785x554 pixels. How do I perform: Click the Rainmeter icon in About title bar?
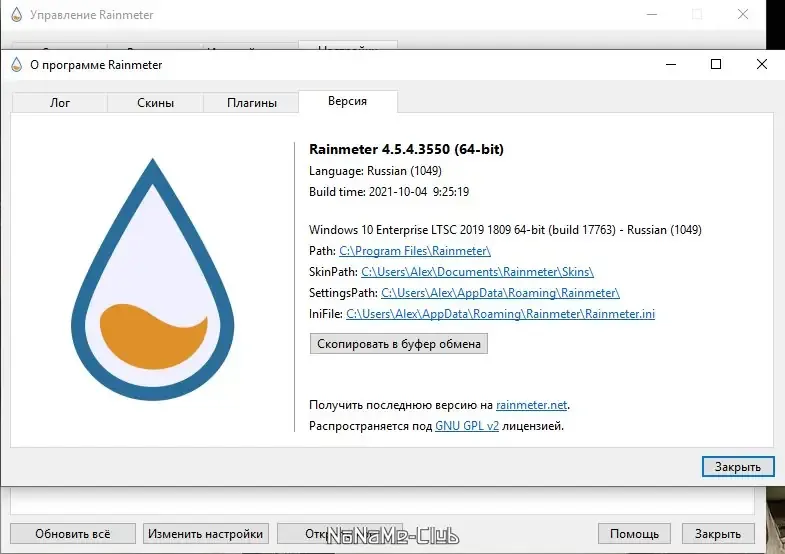17,65
